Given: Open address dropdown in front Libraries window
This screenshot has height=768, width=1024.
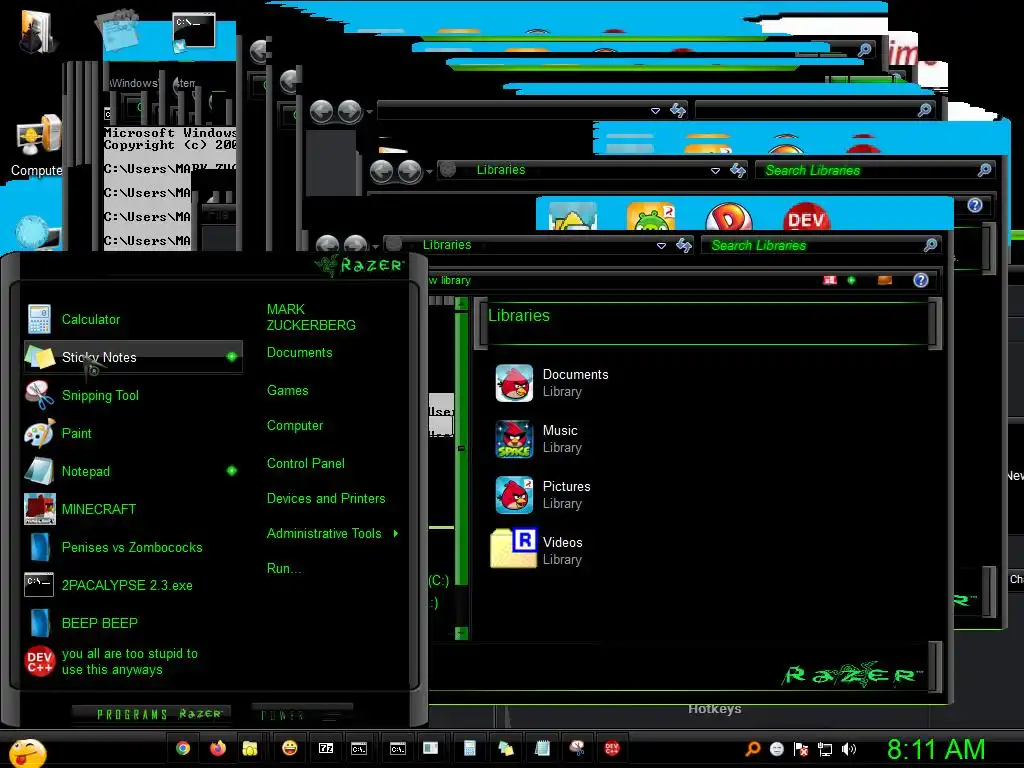Looking at the screenshot, I should (x=661, y=246).
